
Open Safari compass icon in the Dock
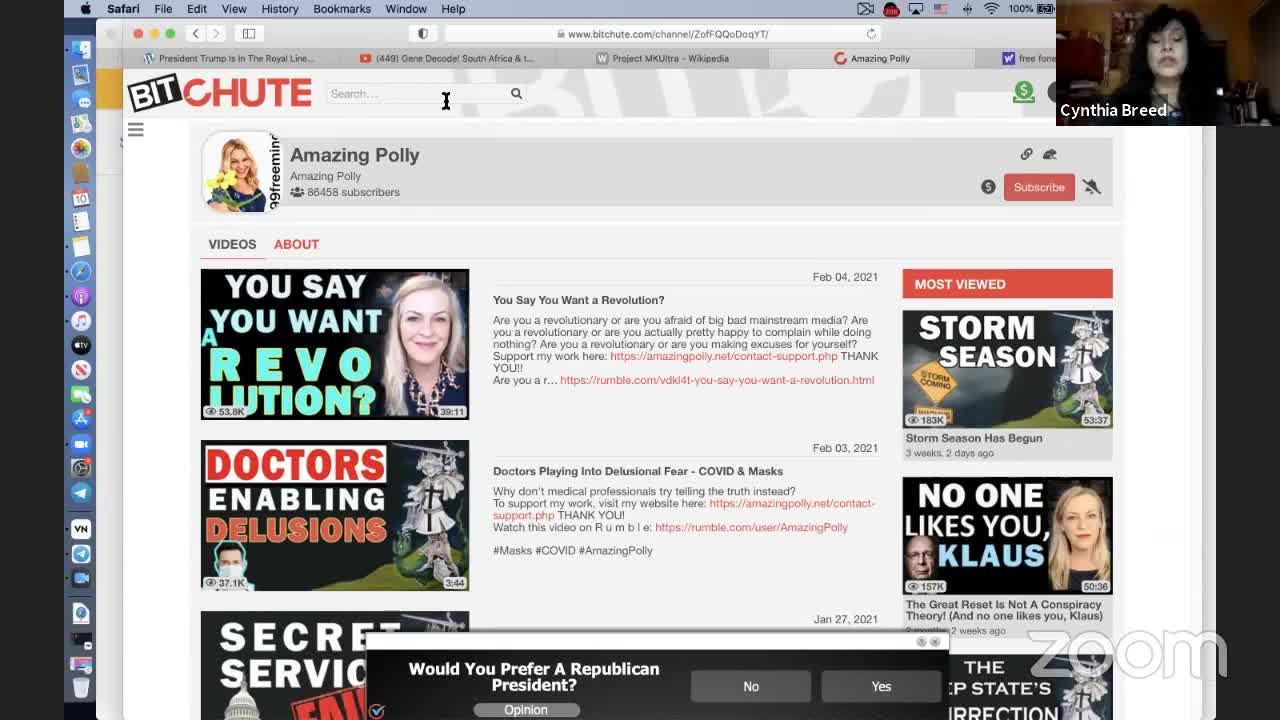81,272
